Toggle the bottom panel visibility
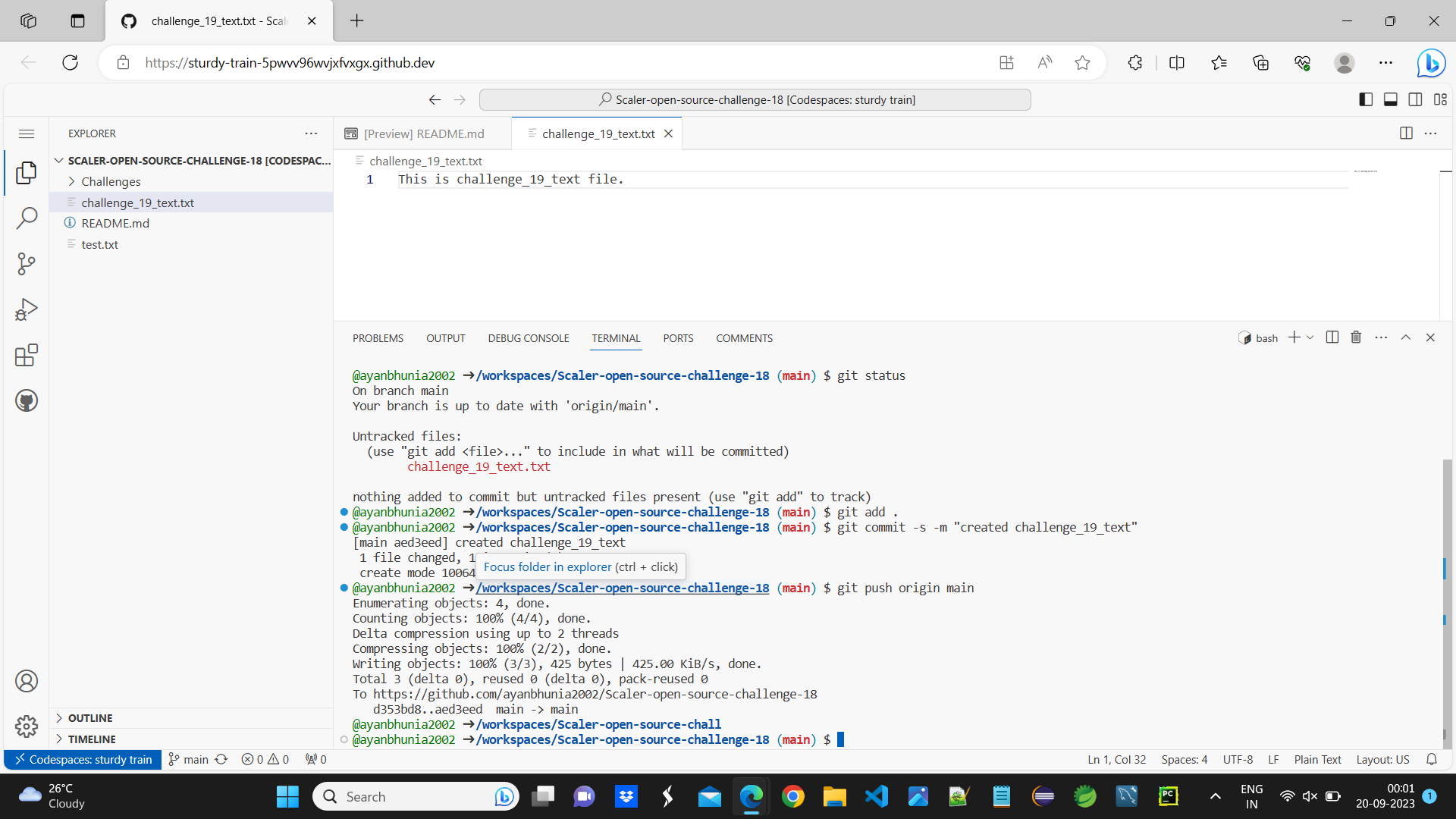 click(x=1391, y=99)
